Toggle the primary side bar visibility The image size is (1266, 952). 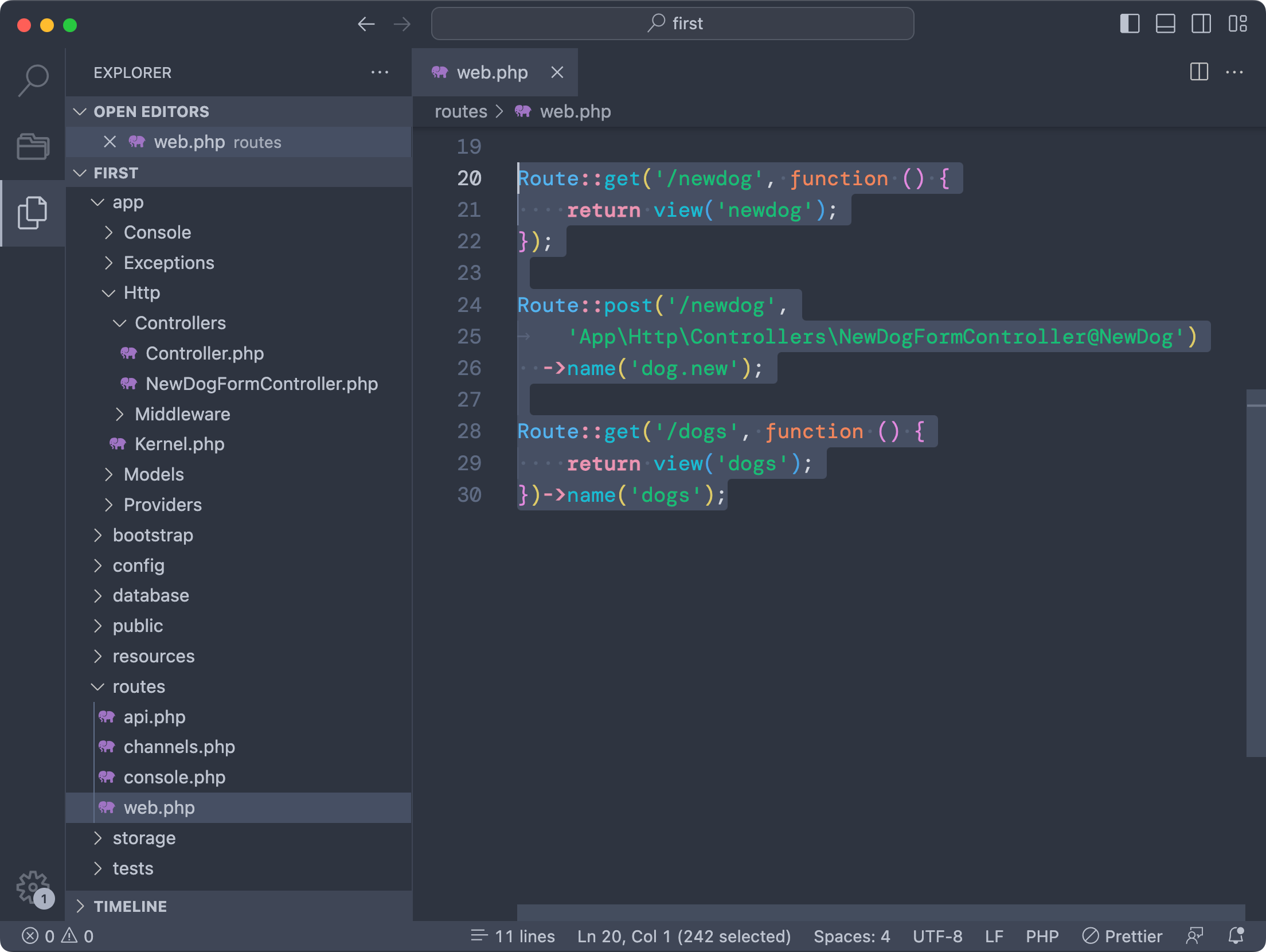click(1130, 24)
